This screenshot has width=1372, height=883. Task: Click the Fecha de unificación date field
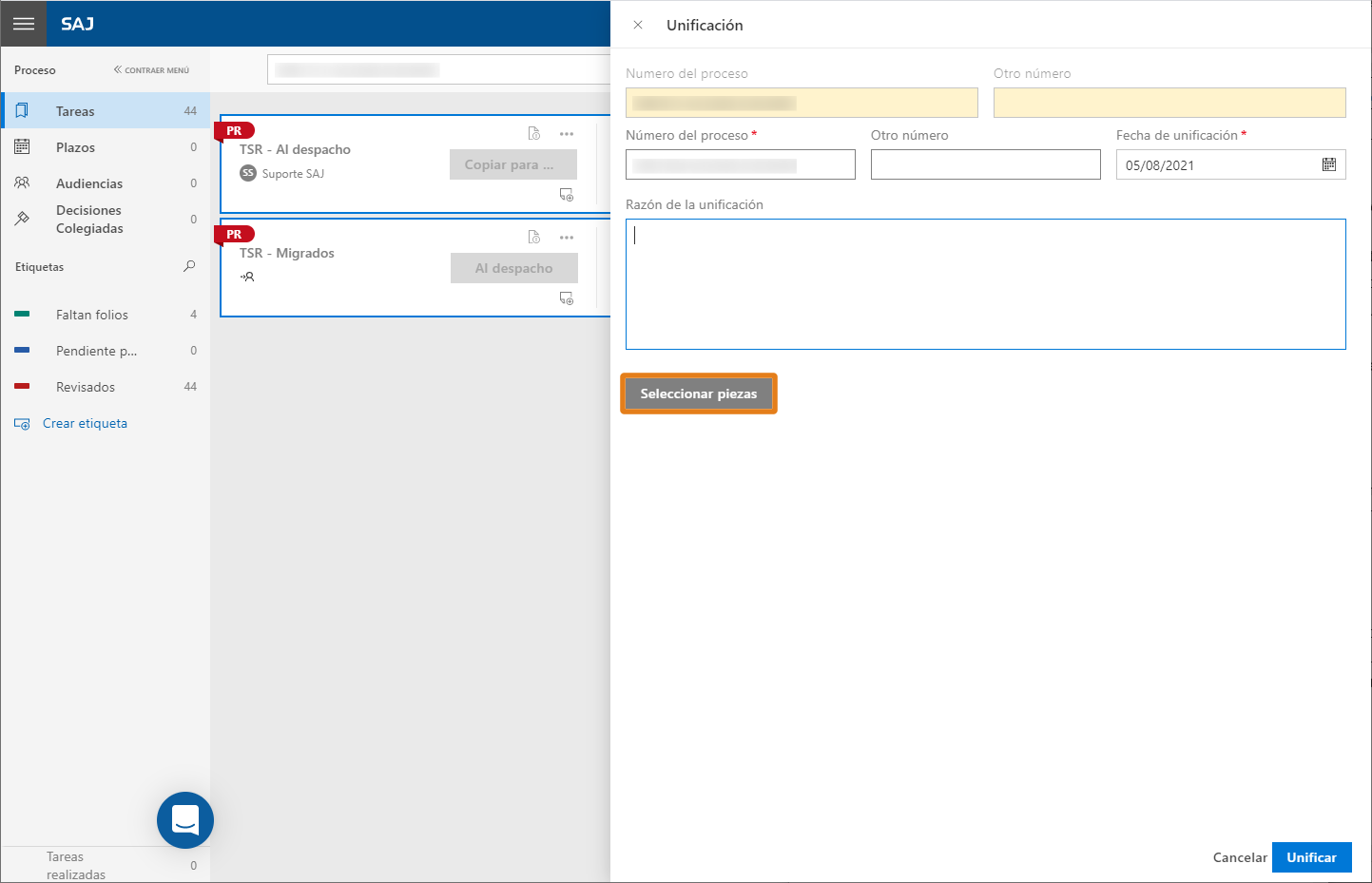1231,164
